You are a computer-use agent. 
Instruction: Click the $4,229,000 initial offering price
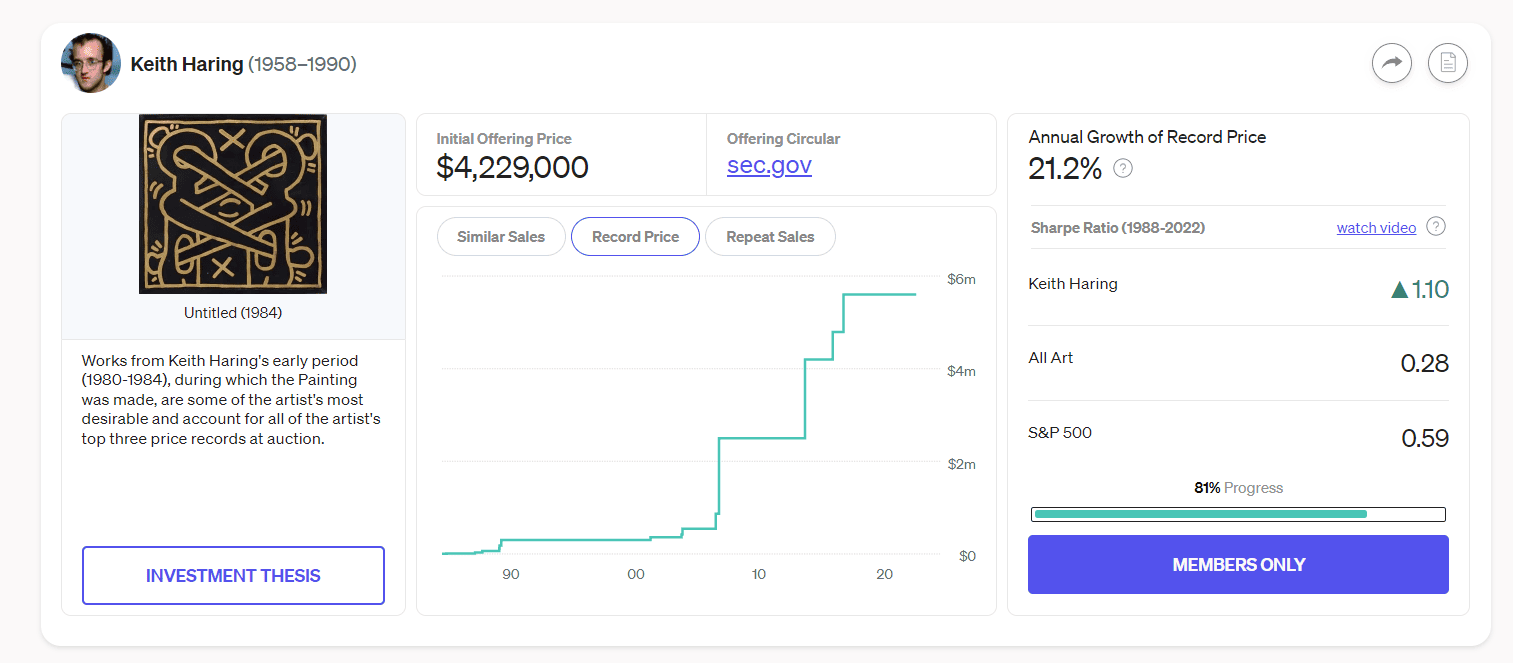512,167
